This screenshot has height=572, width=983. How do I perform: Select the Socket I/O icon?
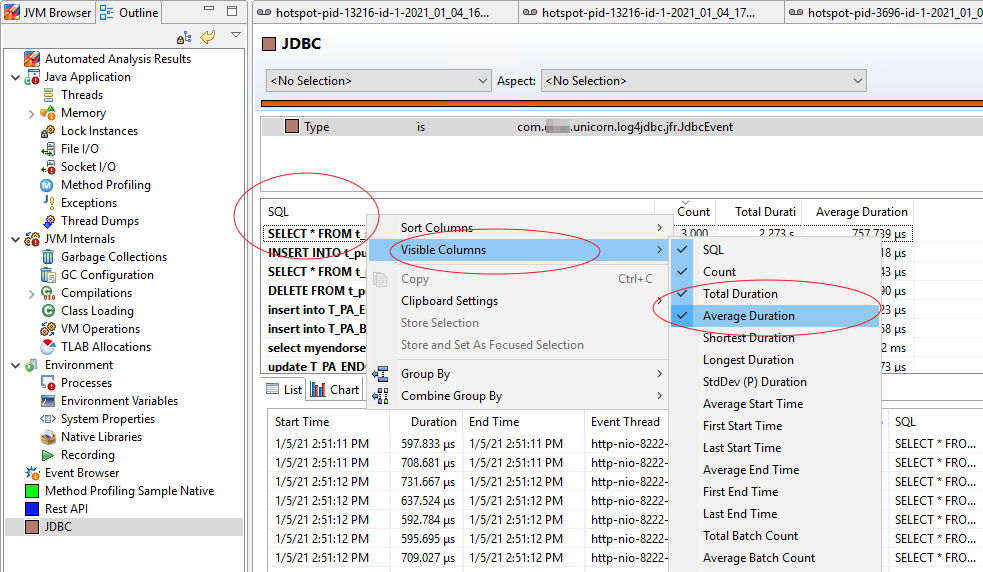pos(48,167)
